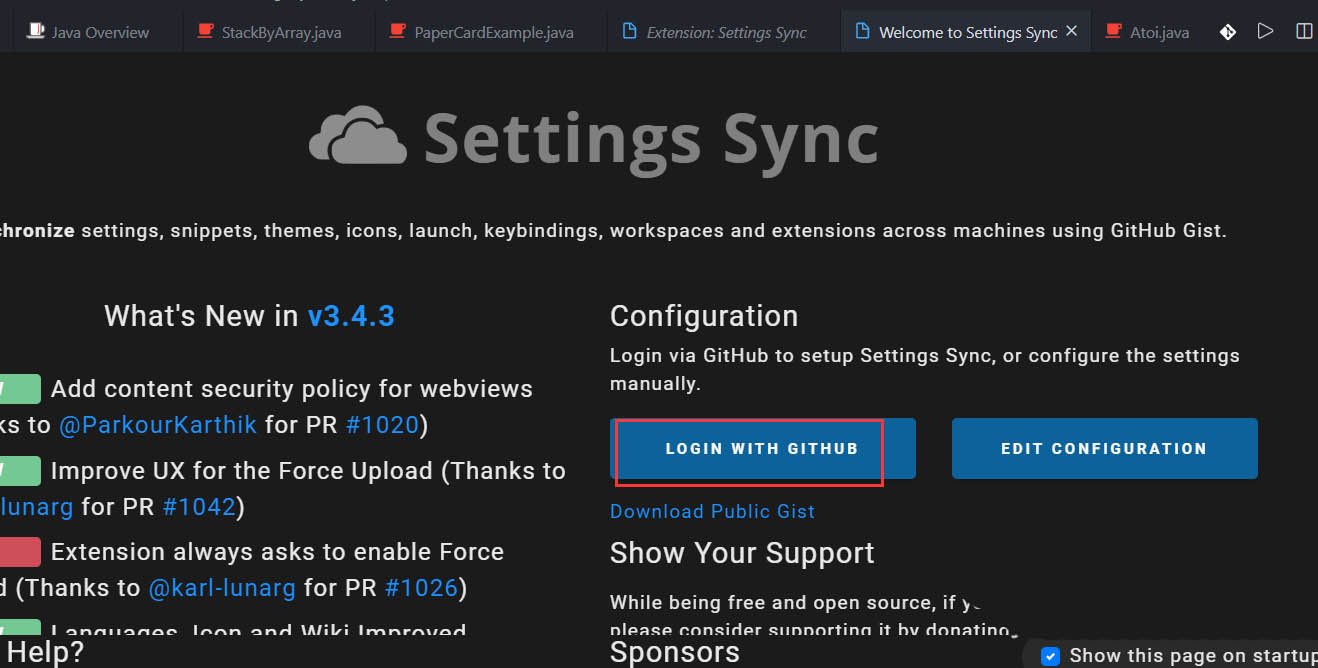Viewport: 1318px width, 668px height.
Task: Switch to the PaperCardExample.java tab
Action: 493,33
